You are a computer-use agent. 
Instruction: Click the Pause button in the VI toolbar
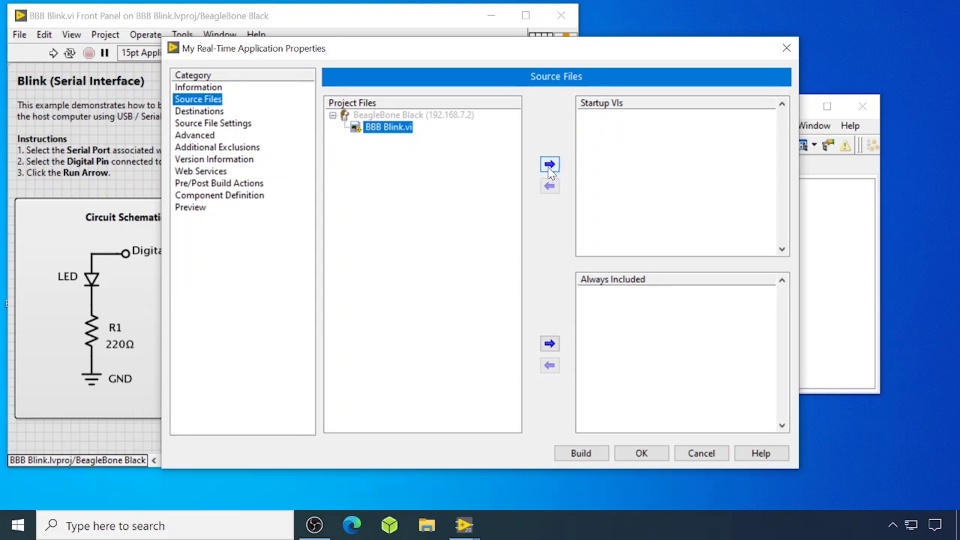[104, 53]
